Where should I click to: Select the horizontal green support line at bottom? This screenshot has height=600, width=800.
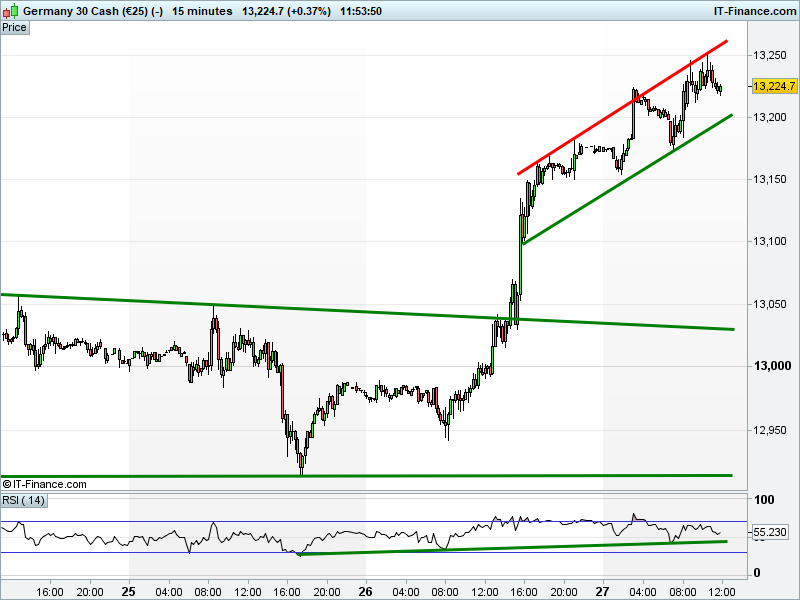point(366,476)
